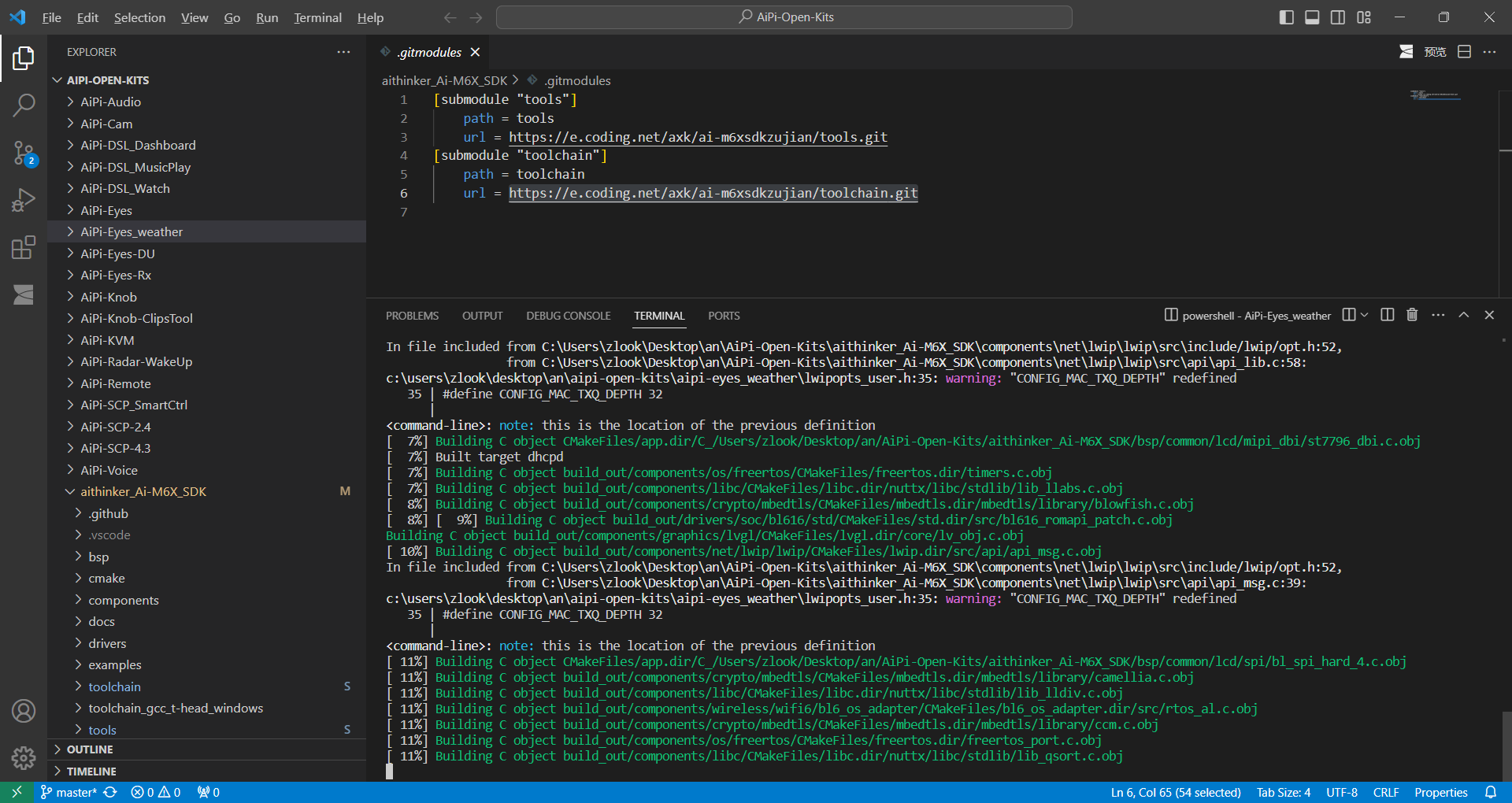This screenshot has height=803, width=1512.
Task: Open the tools.git URL link
Action: [698, 137]
